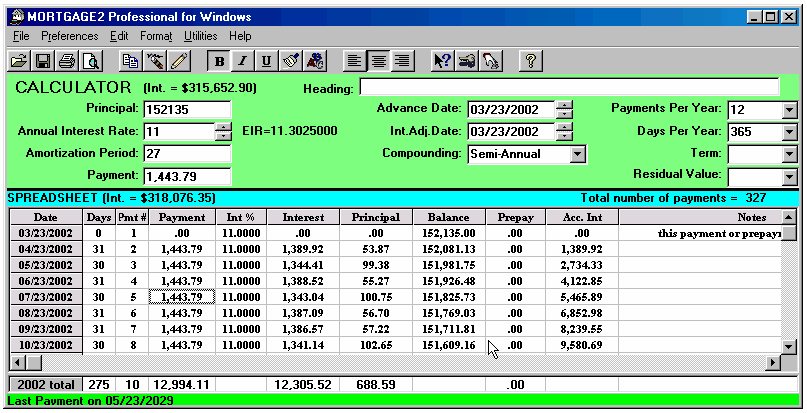
Task: Click the Principal input field
Action: (x=186, y=110)
